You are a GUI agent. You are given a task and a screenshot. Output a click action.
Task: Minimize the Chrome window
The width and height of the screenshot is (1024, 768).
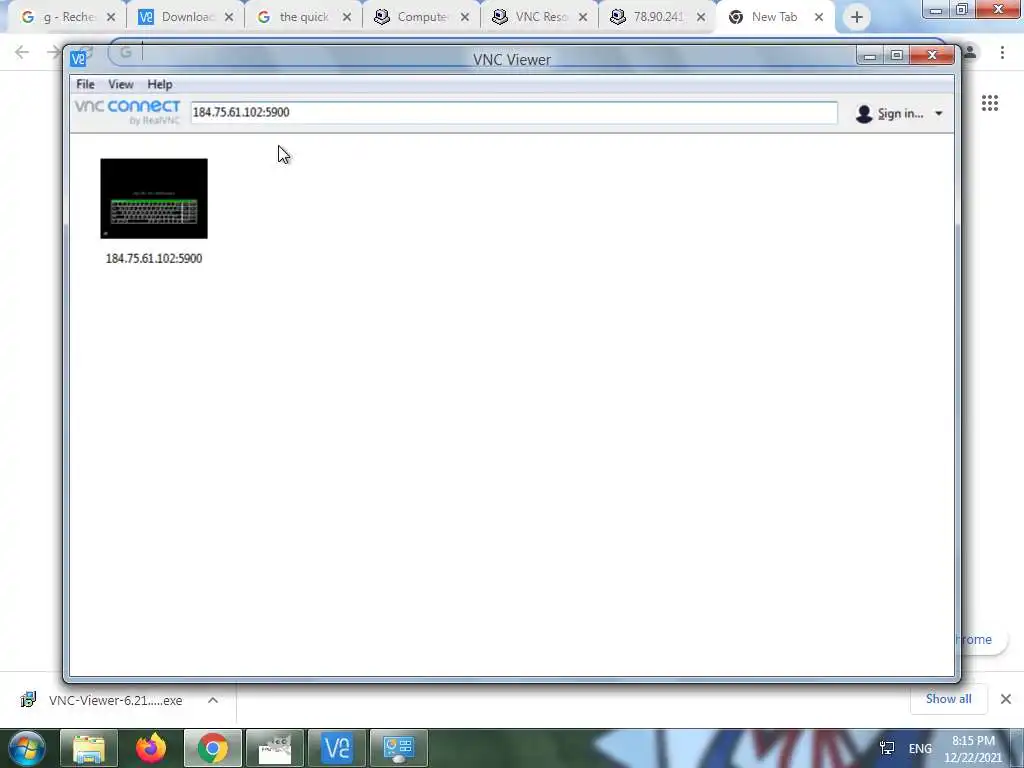coord(935,9)
